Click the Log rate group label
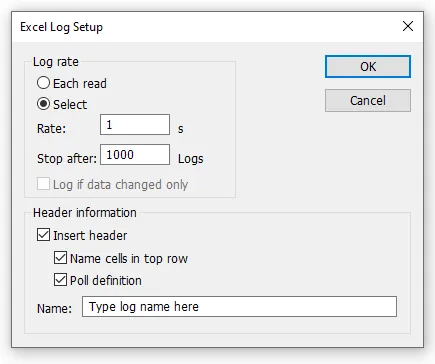The height and width of the screenshot is (364, 435). click(x=56, y=62)
